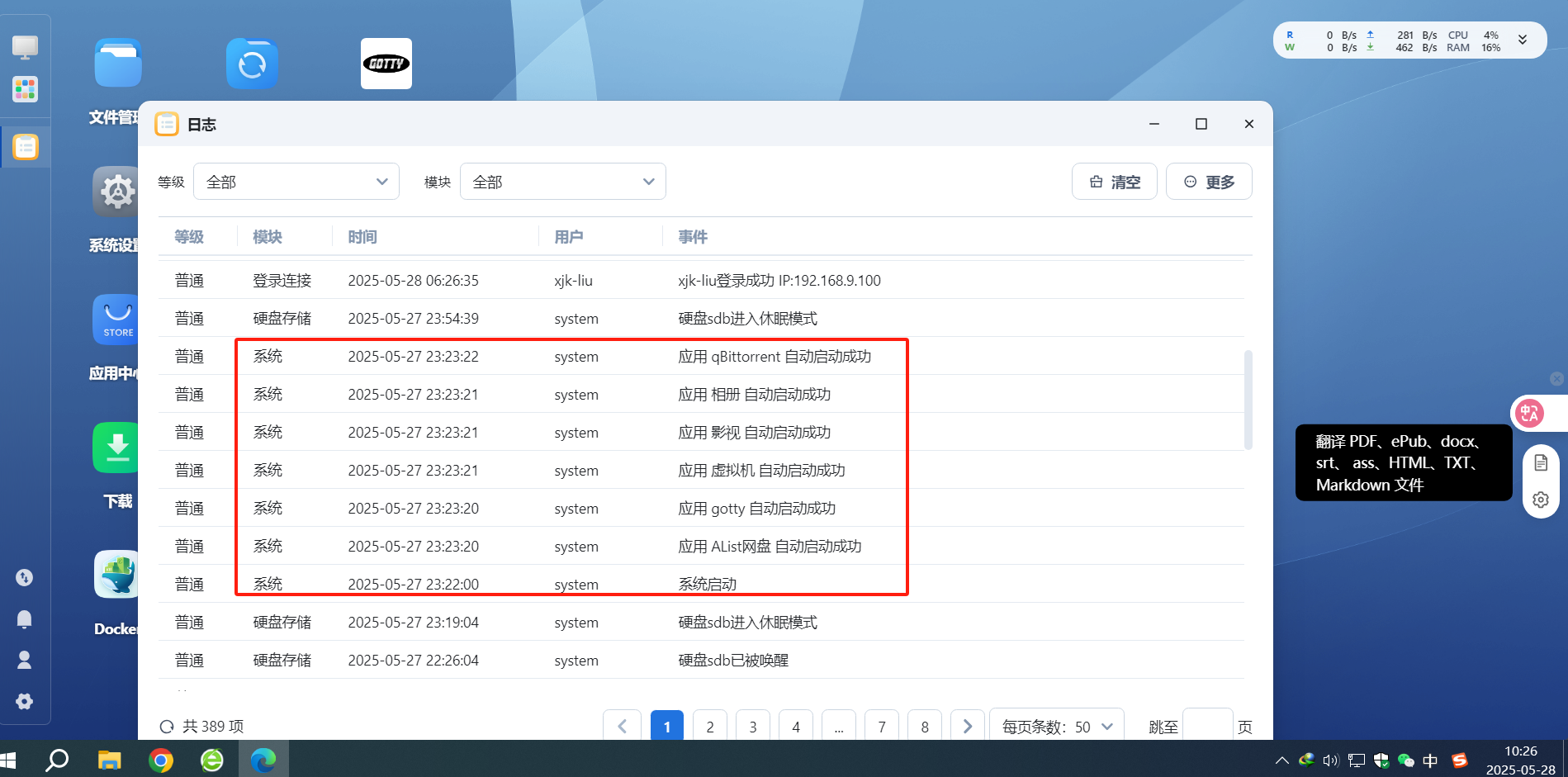Screen dimensions: 1568x777
Task: Click the 等级 column header
Action: [189, 237]
